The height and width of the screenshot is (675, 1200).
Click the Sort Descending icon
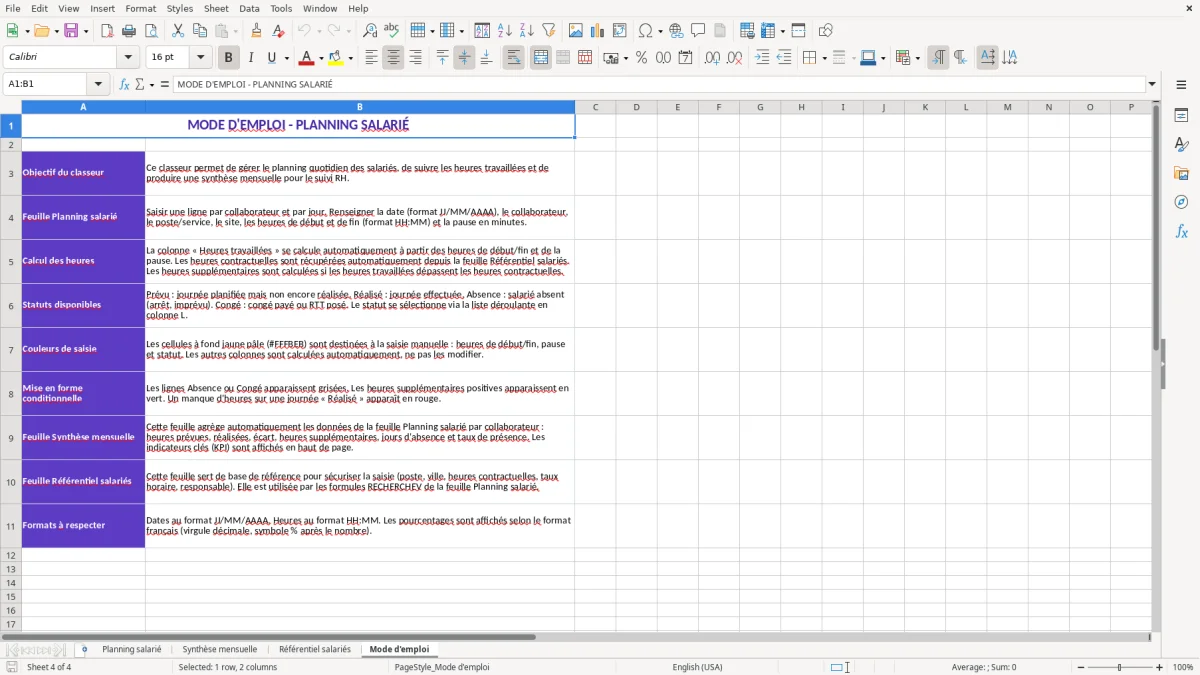click(x=527, y=31)
